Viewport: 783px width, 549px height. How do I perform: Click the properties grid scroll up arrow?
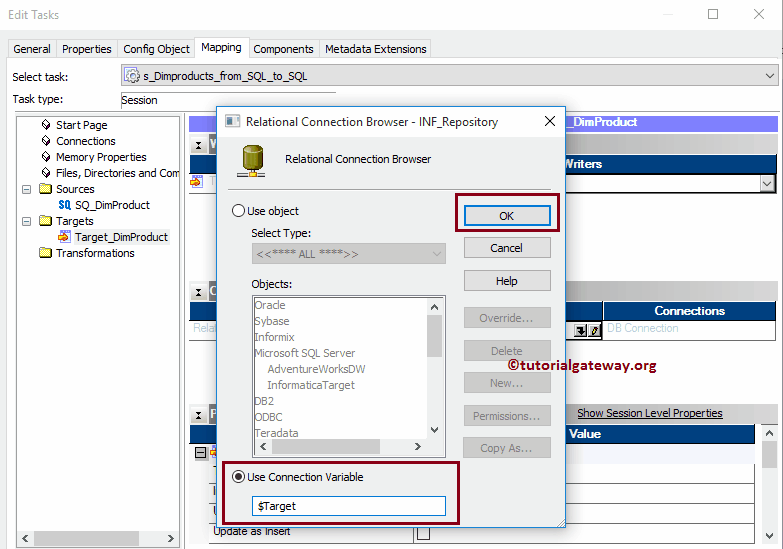click(769, 433)
